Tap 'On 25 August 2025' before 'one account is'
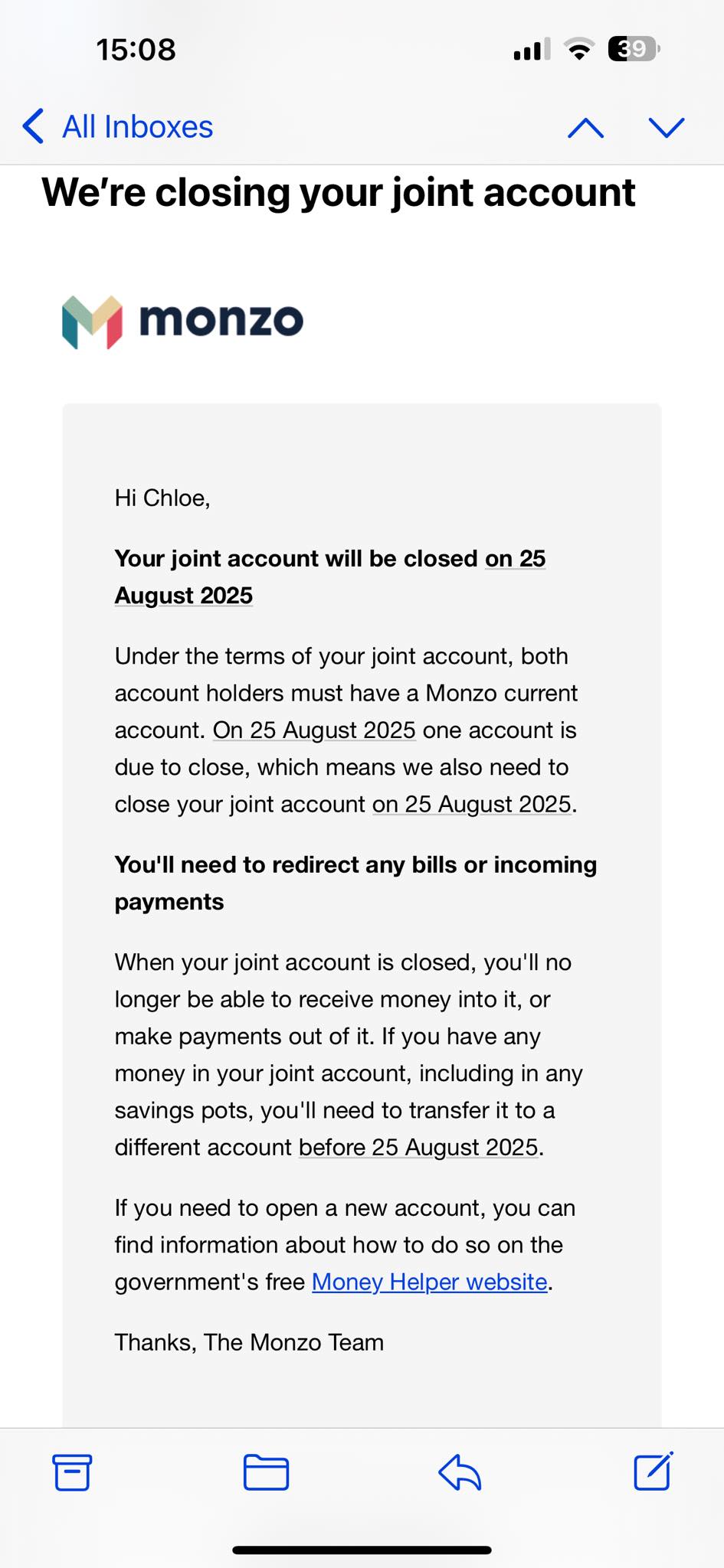724x1568 pixels. 314,730
